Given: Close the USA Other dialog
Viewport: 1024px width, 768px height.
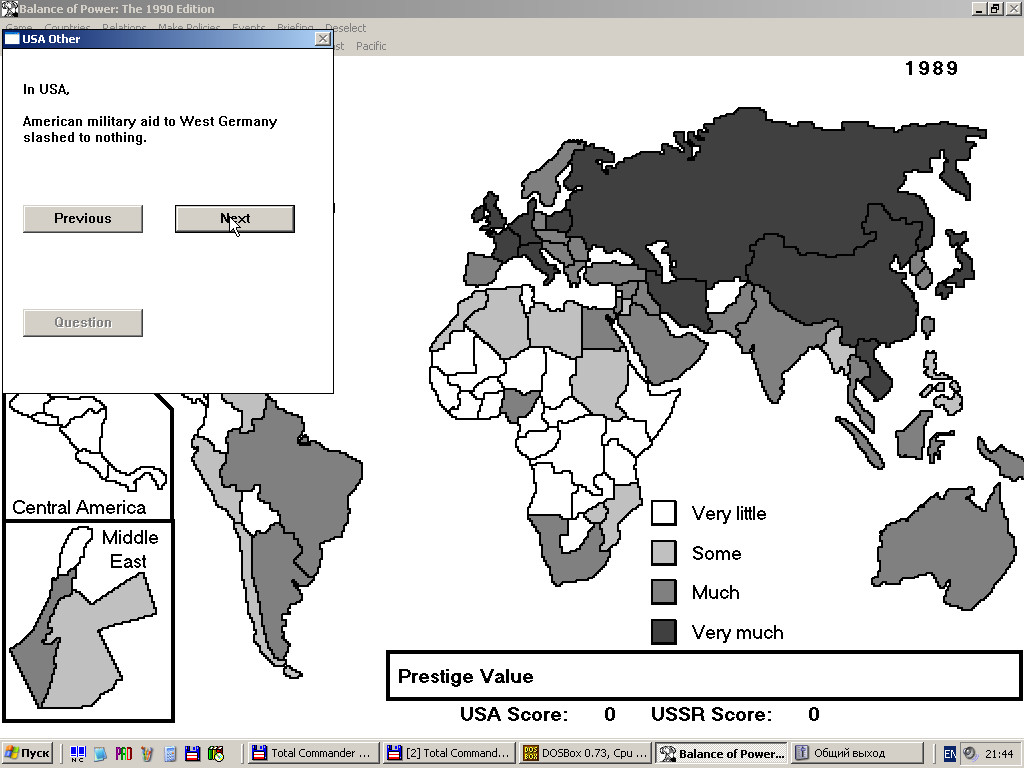Looking at the screenshot, I should pyautogui.click(x=323, y=39).
